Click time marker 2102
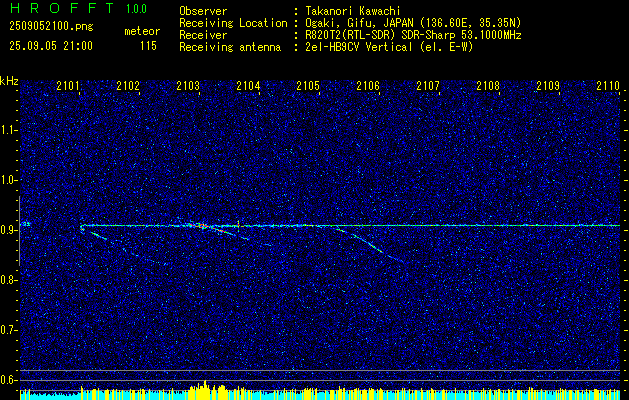Image resolution: width=629 pixels, height=400 pixels. point(128,85)
